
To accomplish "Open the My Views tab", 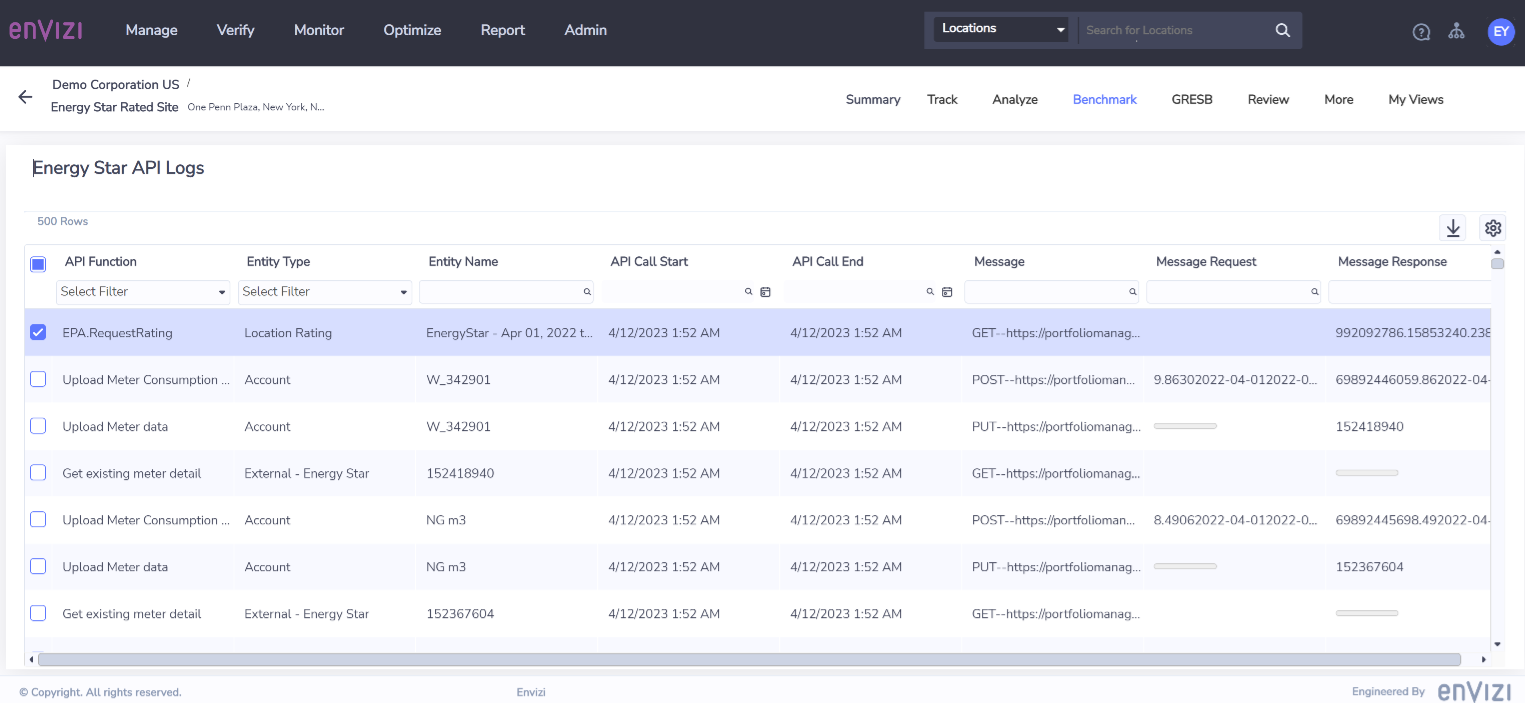I will click(x=1416, y=99).
